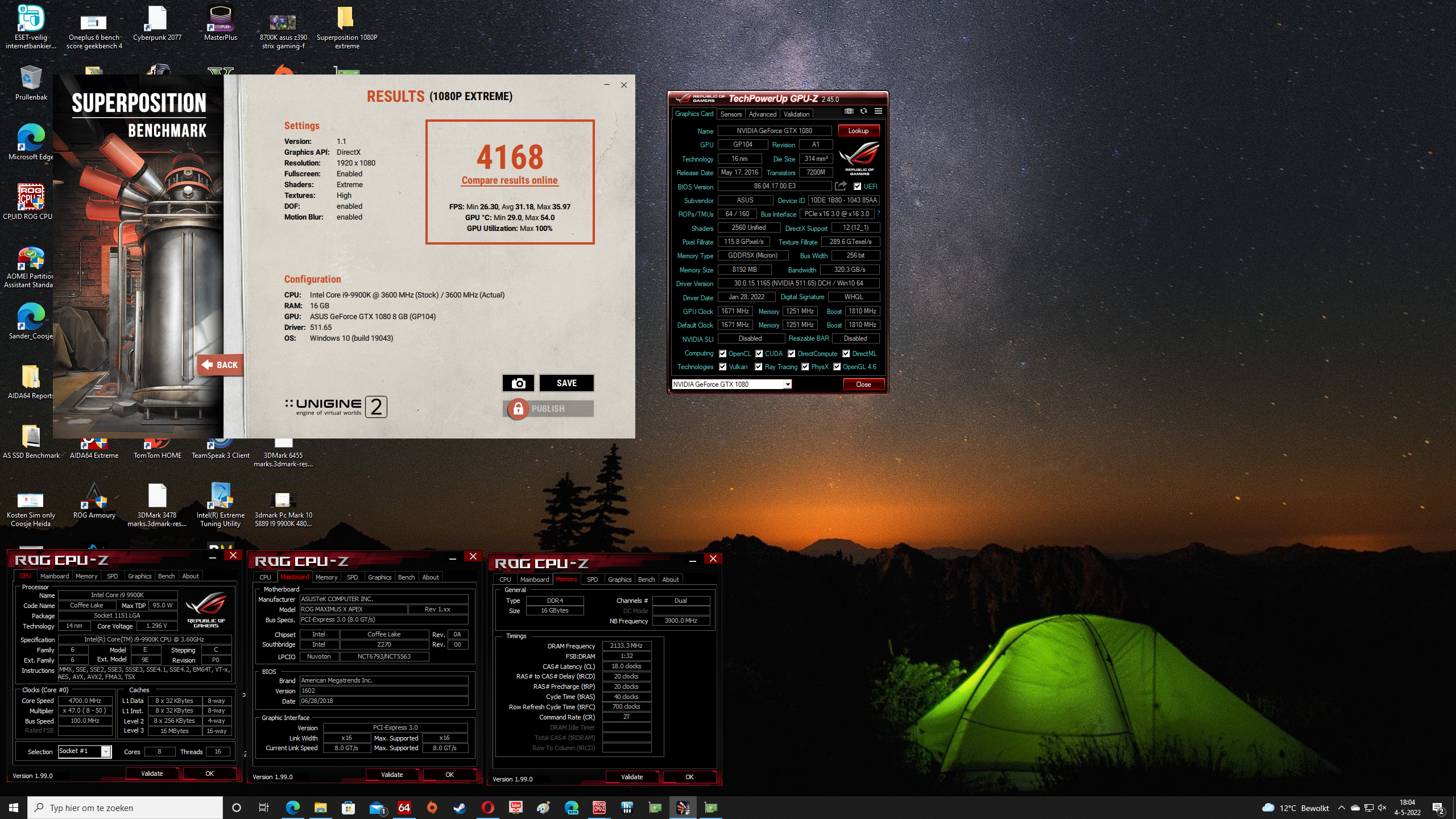This screenshot has height=819, width=1456.
Task: Click the Lookup button in GPU-Z
Action: coord(858,131)
